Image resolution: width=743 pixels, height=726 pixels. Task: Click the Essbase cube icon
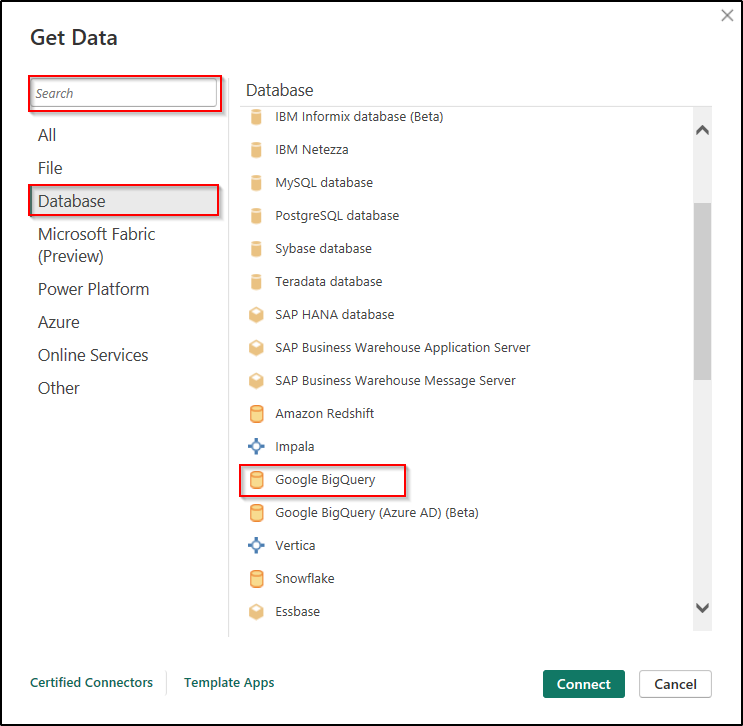256,612
